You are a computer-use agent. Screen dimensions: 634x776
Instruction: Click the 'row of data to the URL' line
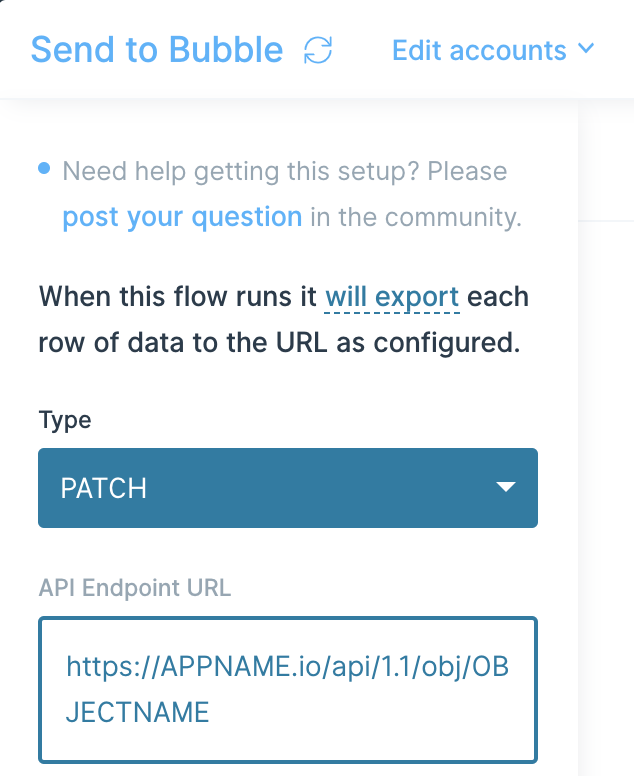[183, 342]
